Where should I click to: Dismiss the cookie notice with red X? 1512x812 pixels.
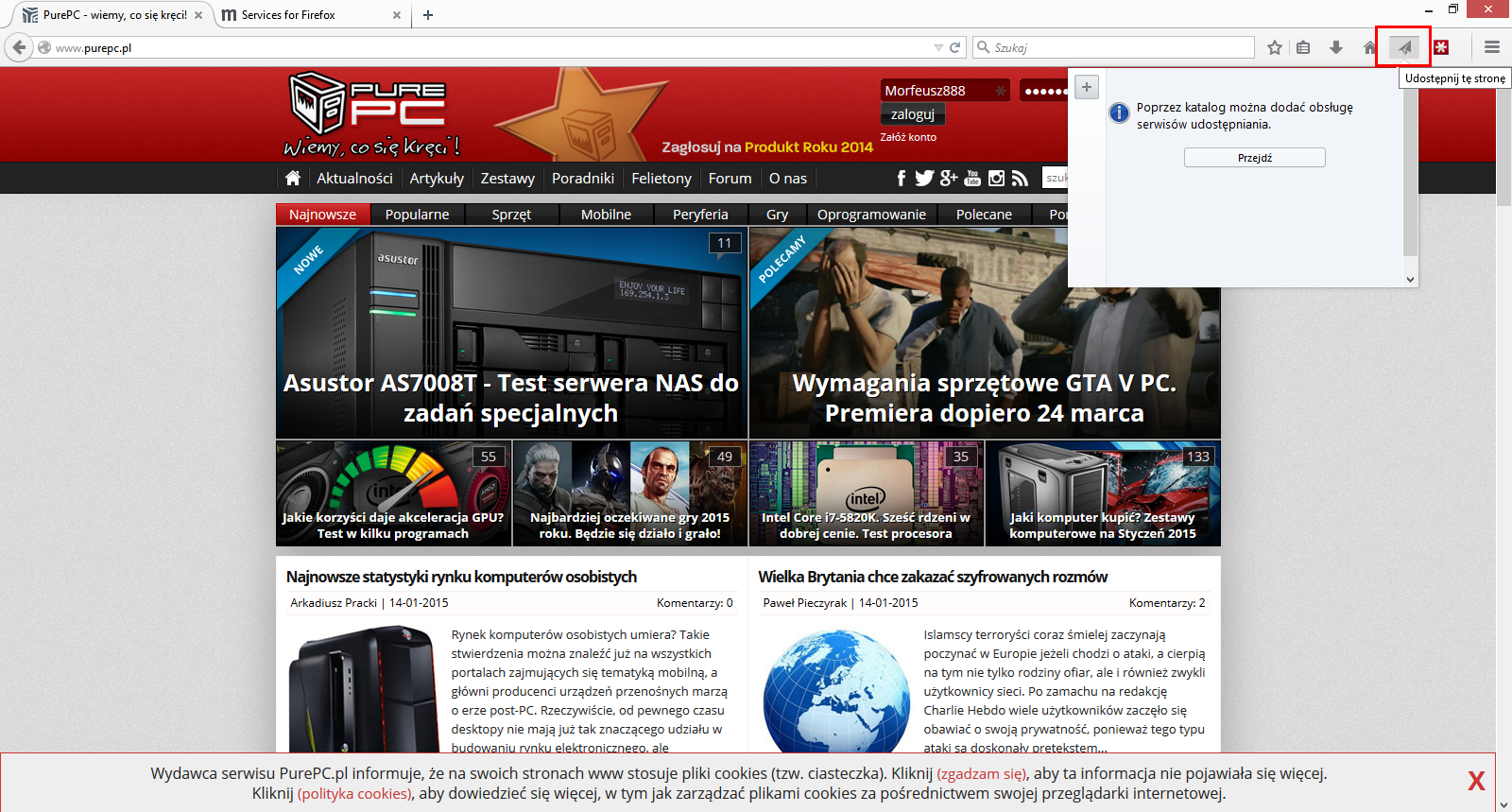[1476, 781]
